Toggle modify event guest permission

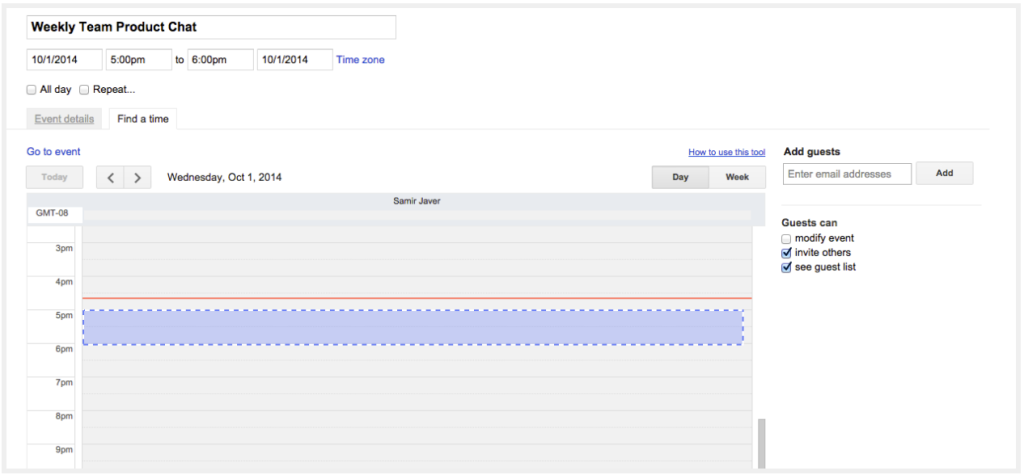[x=786, y=239]
